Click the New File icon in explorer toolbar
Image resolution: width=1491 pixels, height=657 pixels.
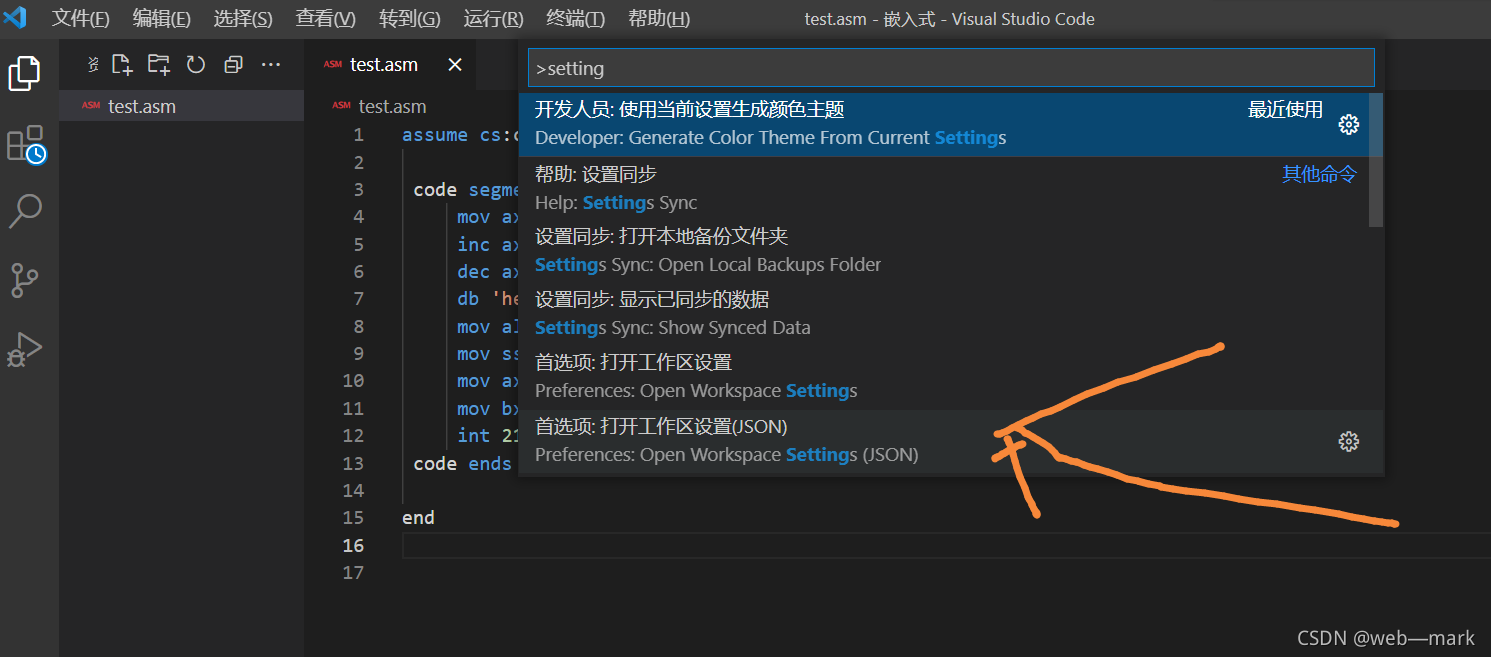point(122,65)
